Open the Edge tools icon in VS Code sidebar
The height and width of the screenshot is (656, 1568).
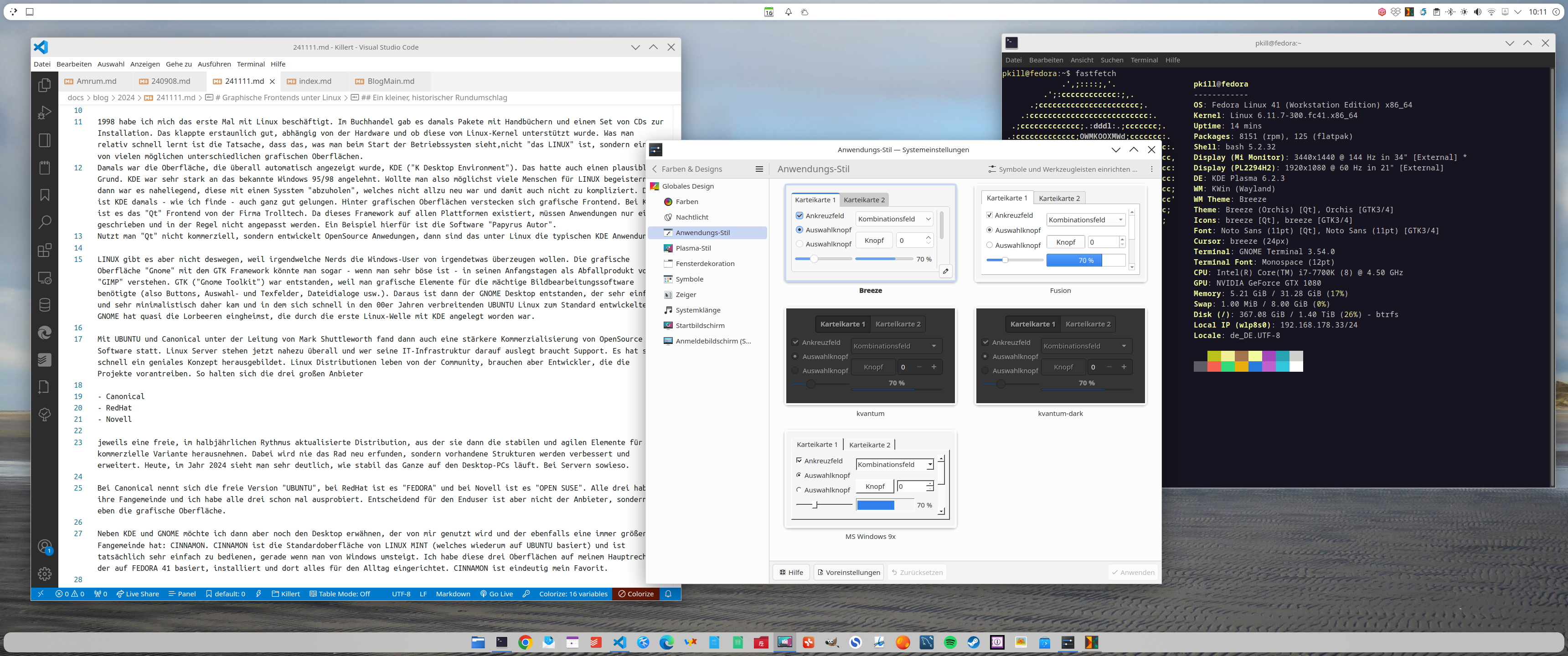pyautogui.click(x=44, y=332)
